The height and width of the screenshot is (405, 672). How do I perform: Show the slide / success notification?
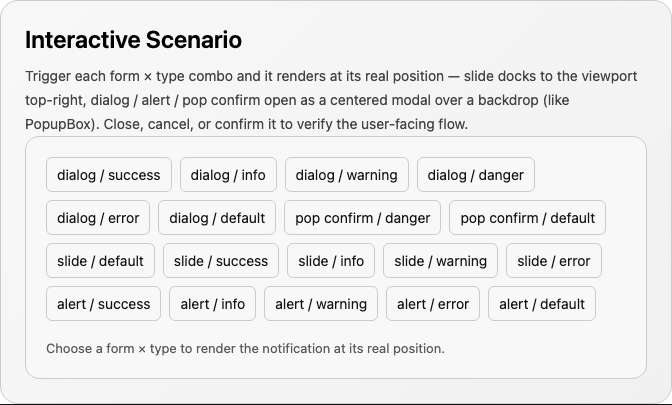coord(221,261)
